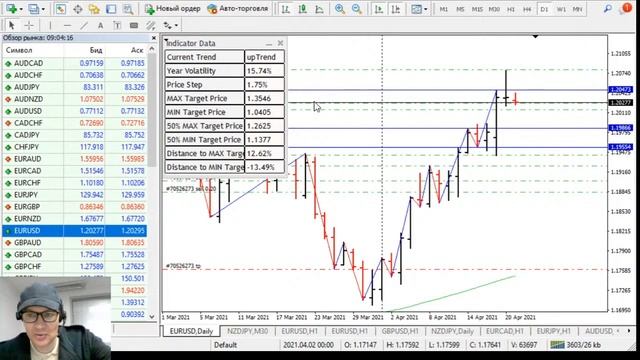Toggle the Data Window crosshair-target icon

(x=78, y=9)
